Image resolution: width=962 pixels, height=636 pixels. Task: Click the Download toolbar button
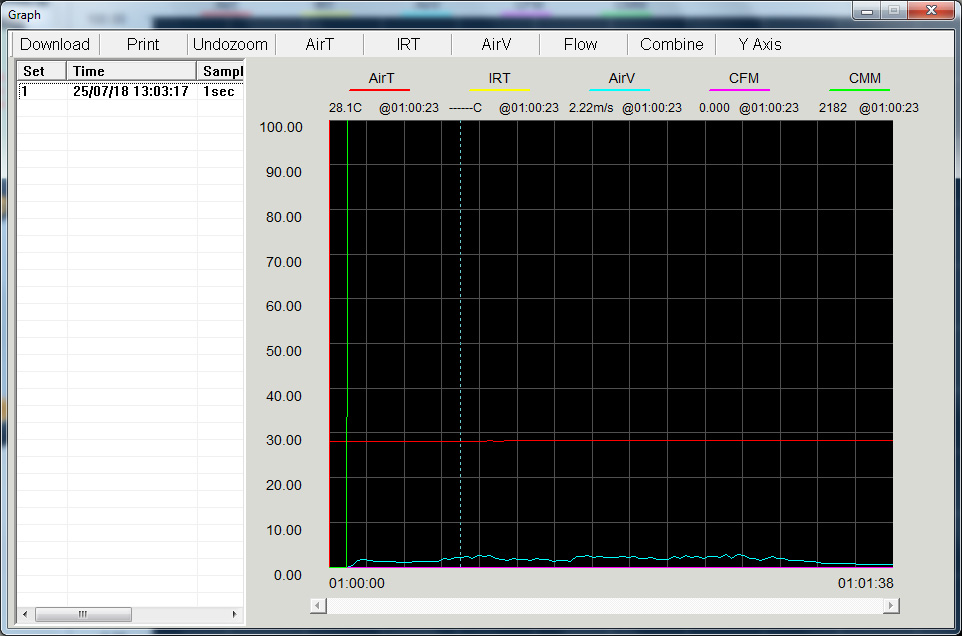pyautogui.click(x=55, y=44)
